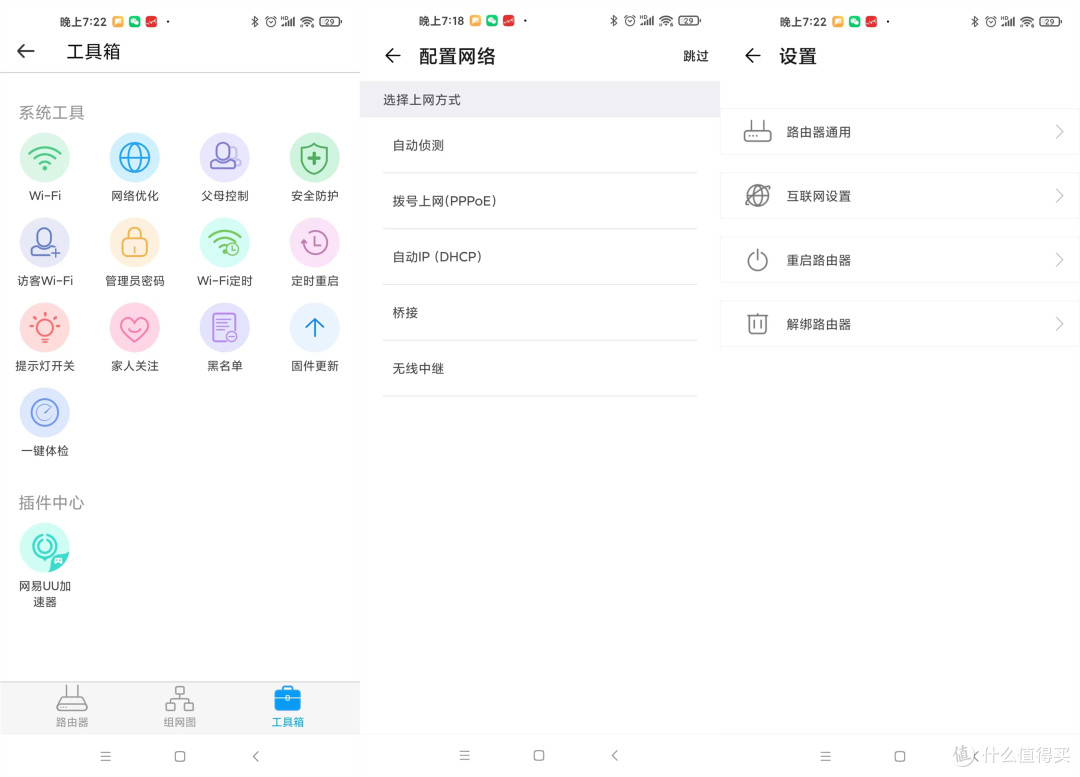Switch to the 路由器 bottom tab

pos(72,706)
